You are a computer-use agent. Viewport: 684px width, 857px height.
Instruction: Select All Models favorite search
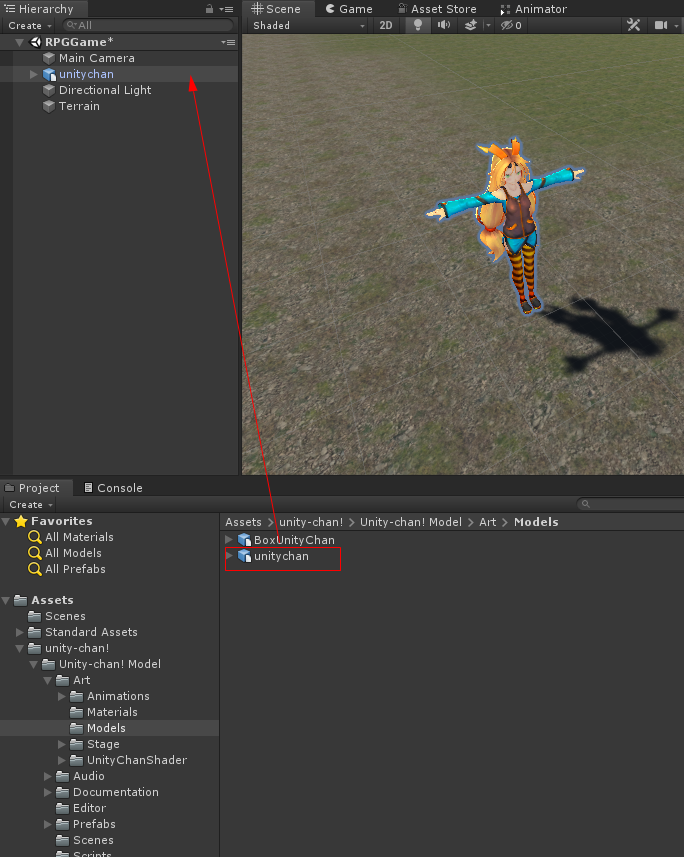tap(73, 553)
